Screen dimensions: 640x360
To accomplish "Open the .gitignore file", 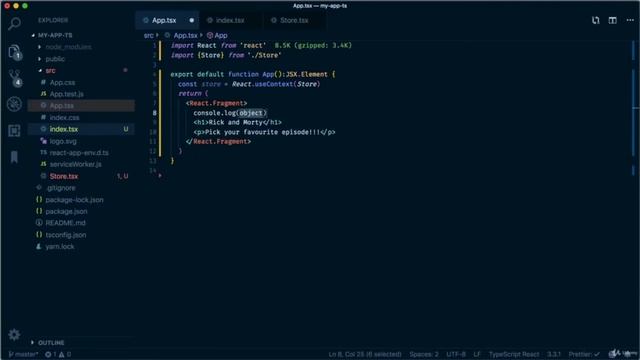I will coord(60,188).
